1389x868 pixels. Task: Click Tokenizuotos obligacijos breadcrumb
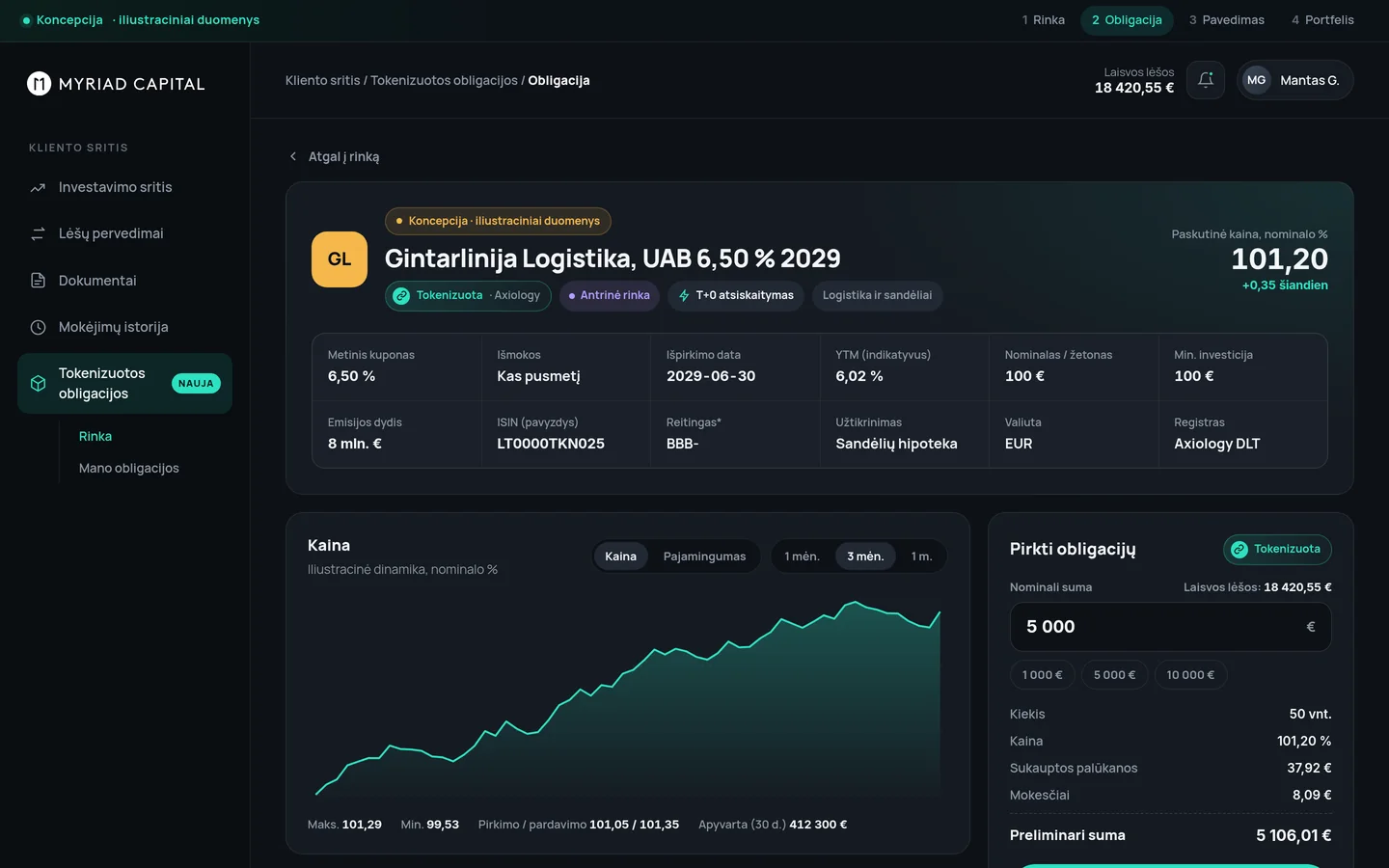pos(444,81)
